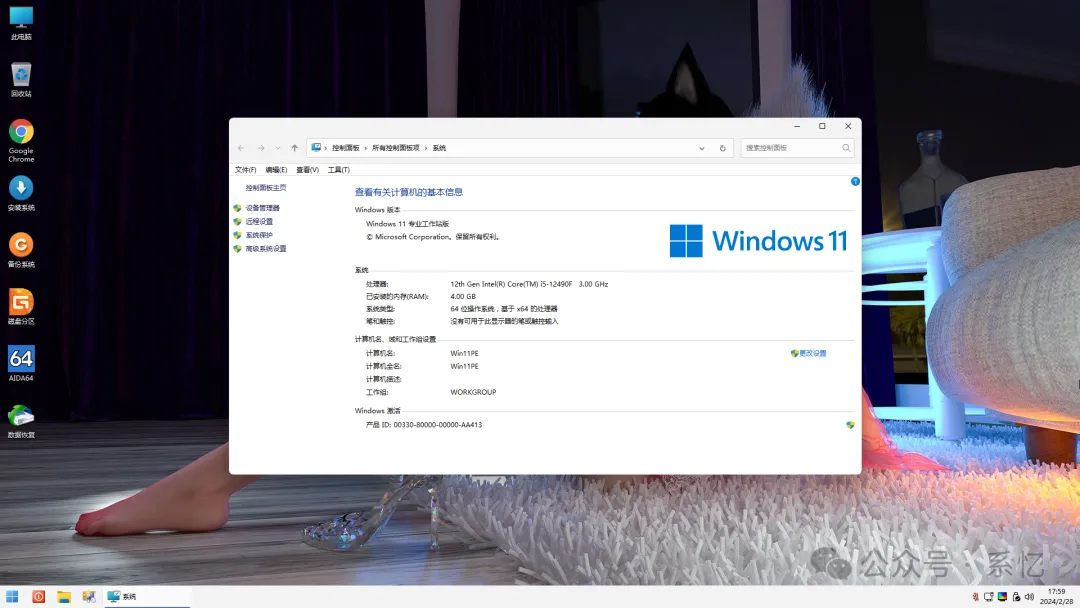Open the colorful display tray icon
The height and width of the screenshot is (608, 1080).
pos(1002,597)
